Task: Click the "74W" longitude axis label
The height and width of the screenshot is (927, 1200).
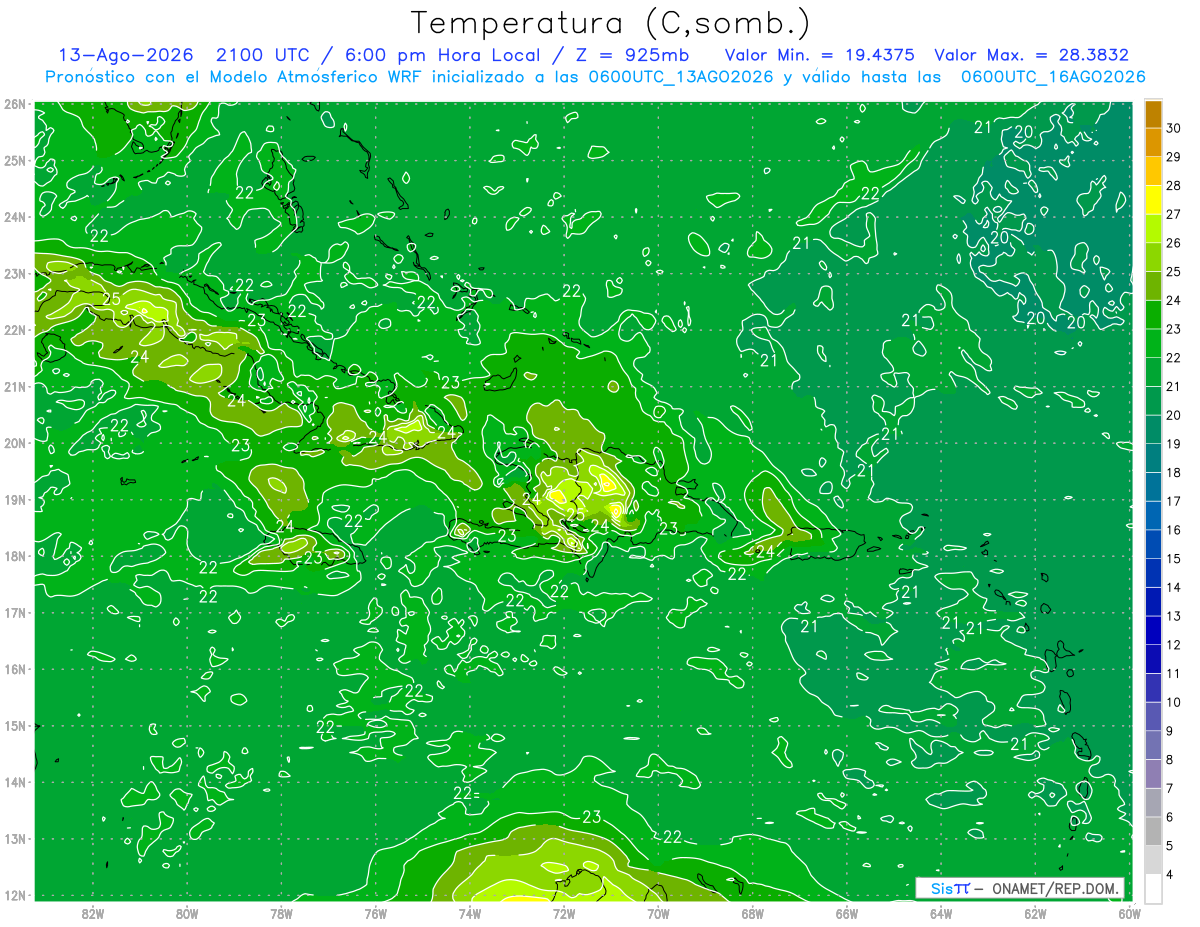Action: tap(470, 912)
